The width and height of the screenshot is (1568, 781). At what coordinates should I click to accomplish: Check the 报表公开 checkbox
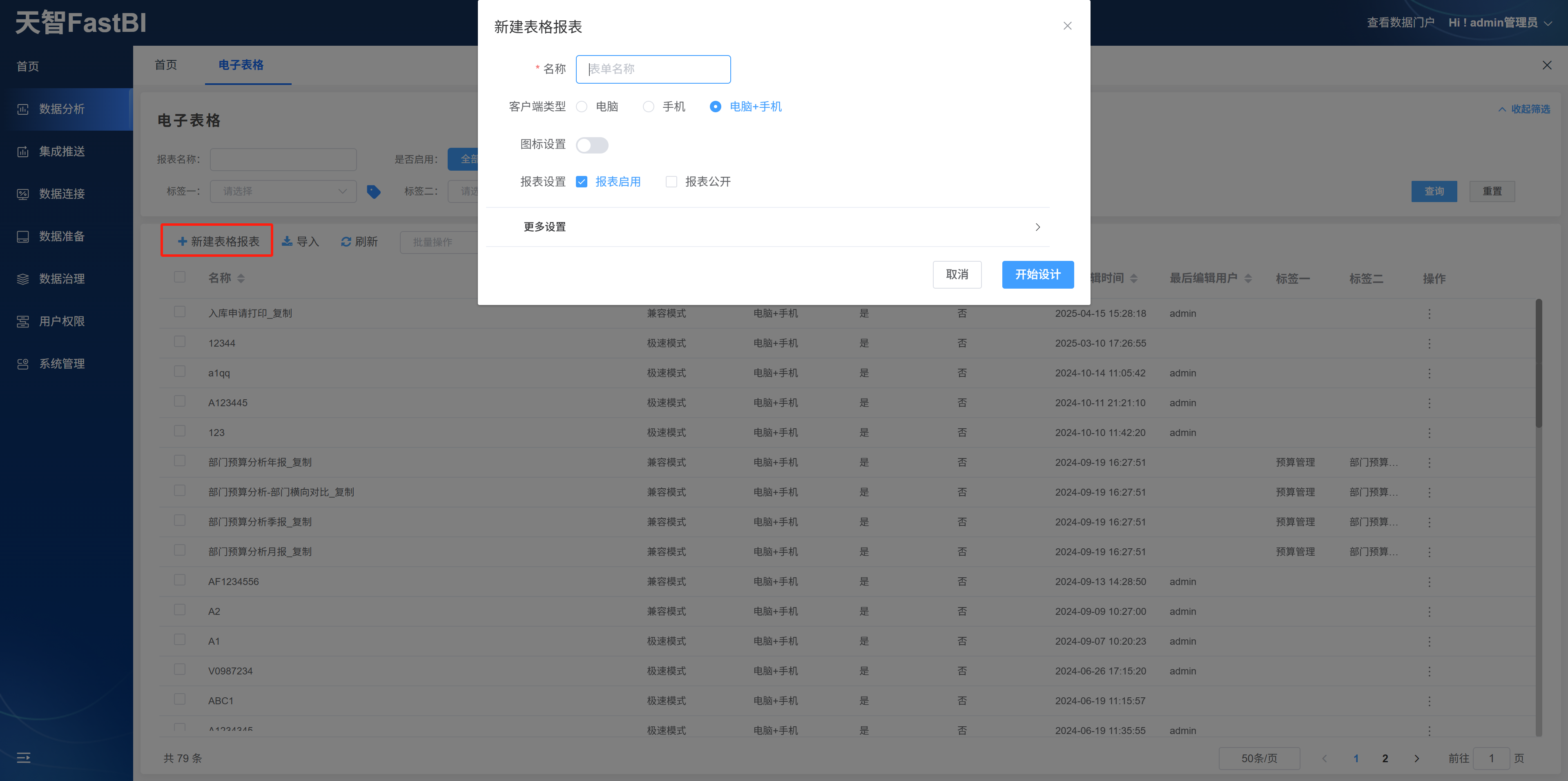[x=671, y=181]
